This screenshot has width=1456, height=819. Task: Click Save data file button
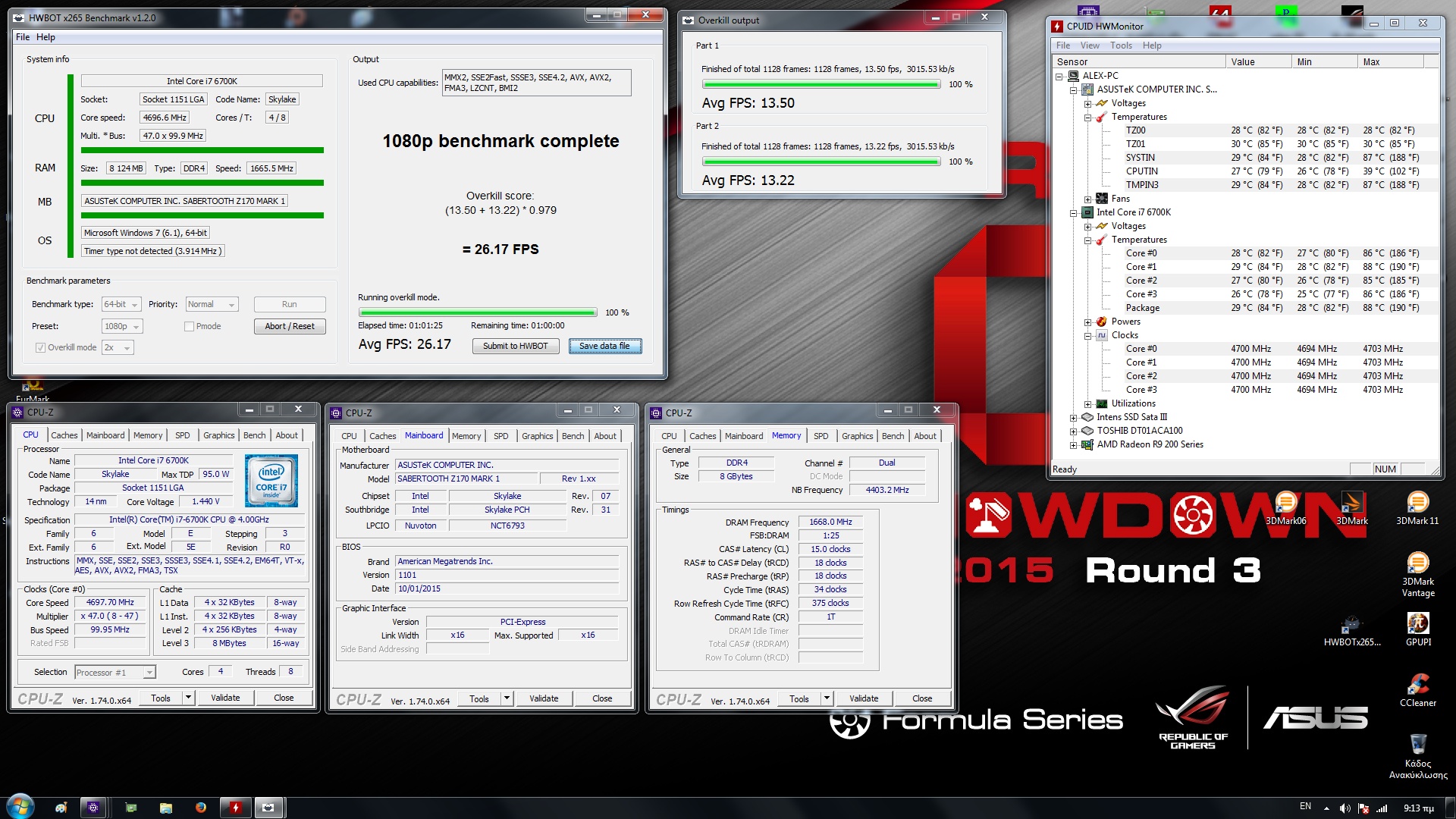point(604,346)
